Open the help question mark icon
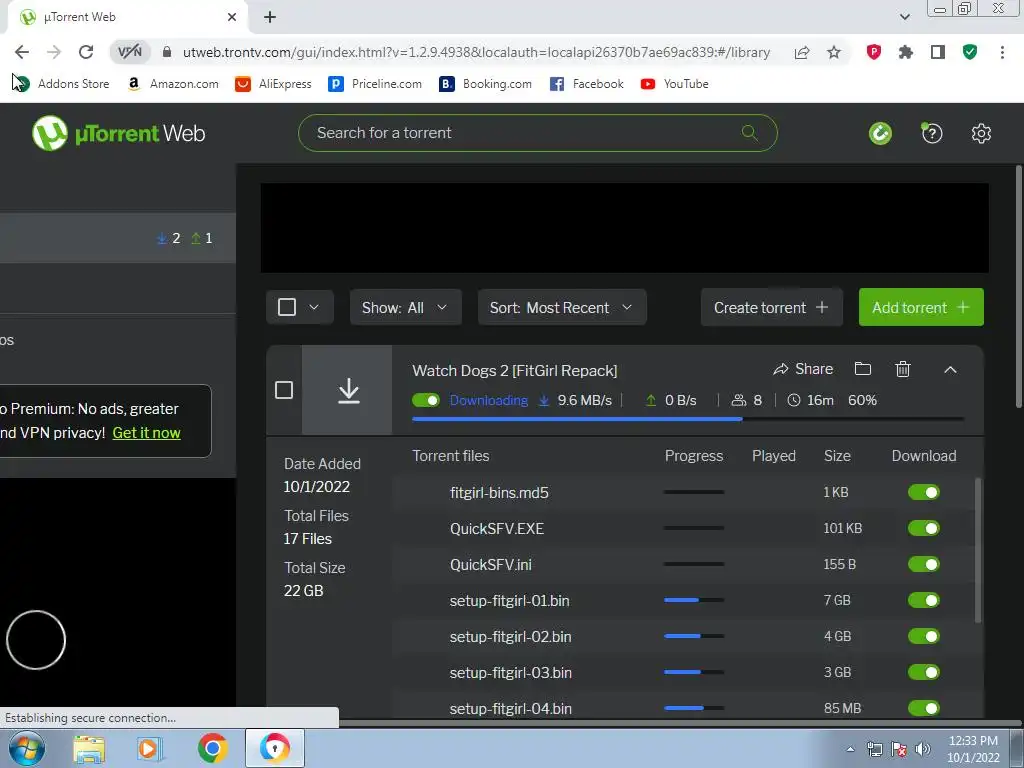The height and width of the screenshot is (768, 1024). [932, 133]
